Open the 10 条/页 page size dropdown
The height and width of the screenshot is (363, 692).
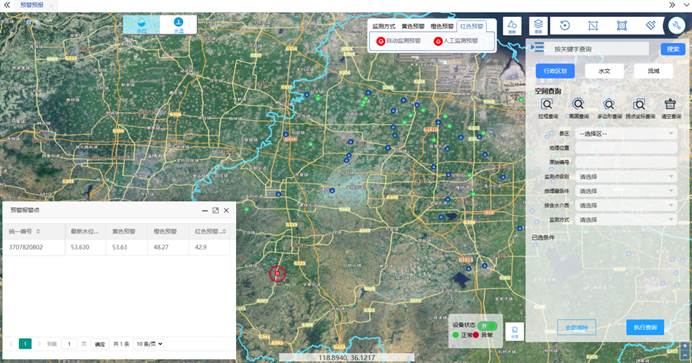[x=149, y=344]
